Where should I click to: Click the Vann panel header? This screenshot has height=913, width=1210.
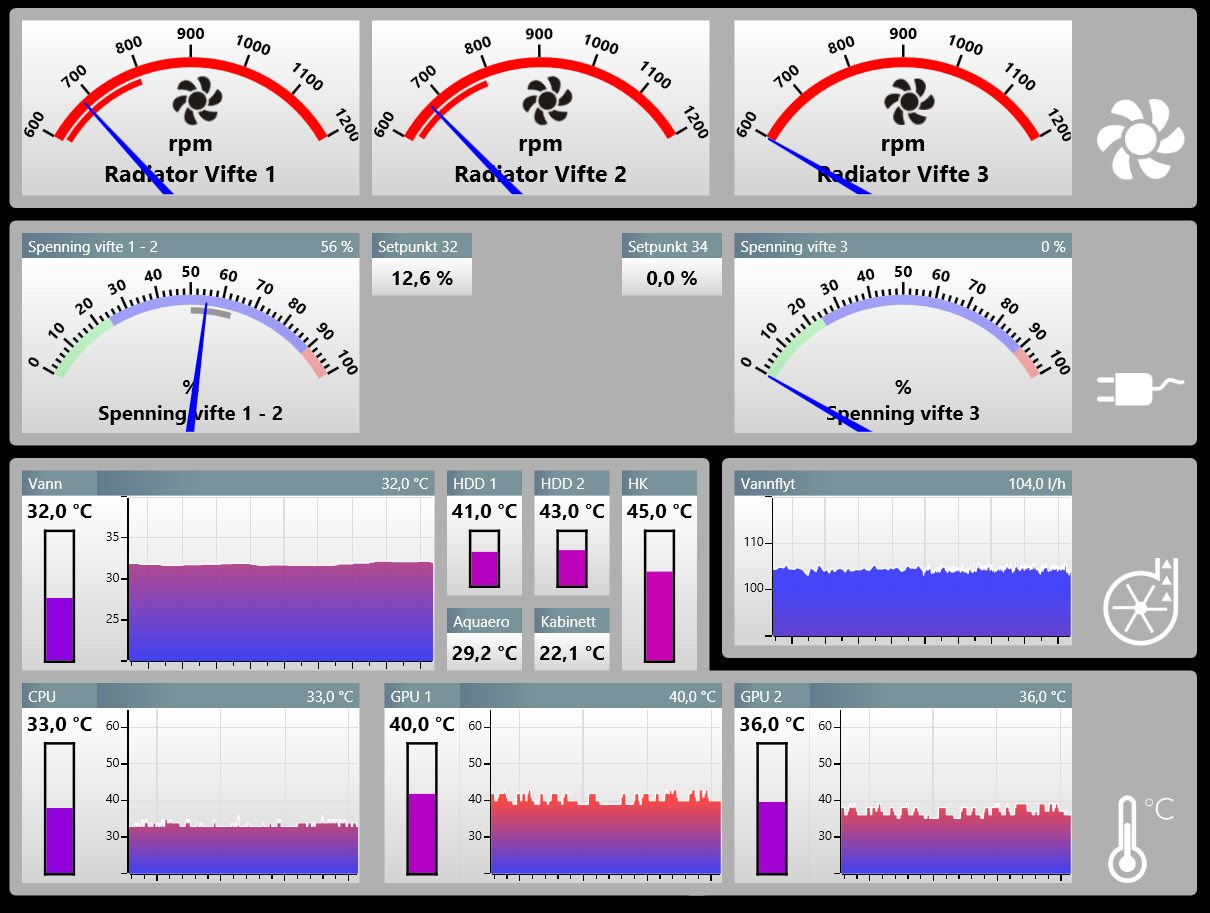[228, 483]
